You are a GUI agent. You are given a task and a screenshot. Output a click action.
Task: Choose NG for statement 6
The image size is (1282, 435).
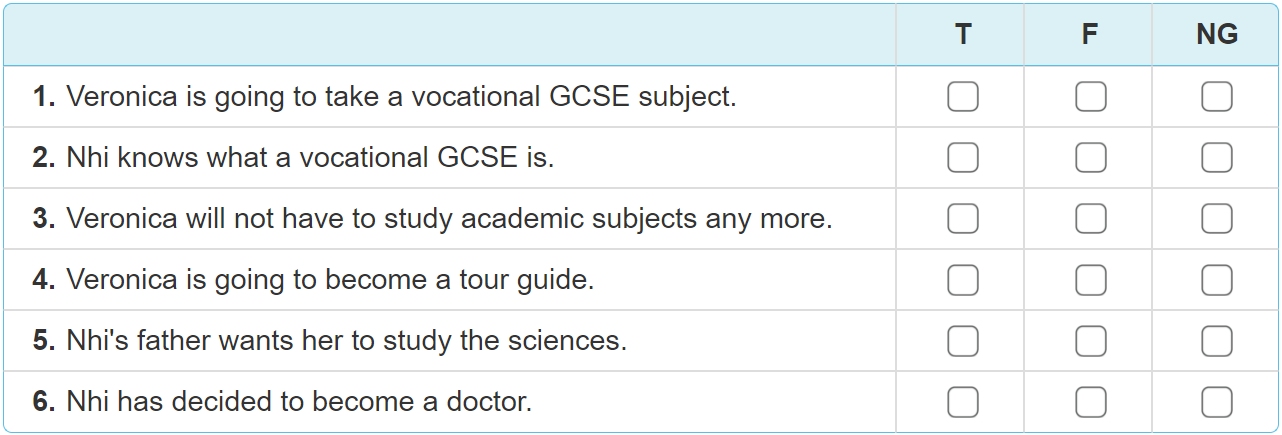1217,402
